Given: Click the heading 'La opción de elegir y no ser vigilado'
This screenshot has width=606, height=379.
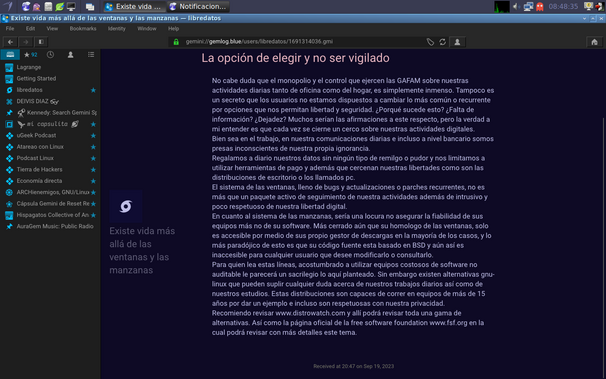Looking at the screenshot, I should (x=295, y=58).
